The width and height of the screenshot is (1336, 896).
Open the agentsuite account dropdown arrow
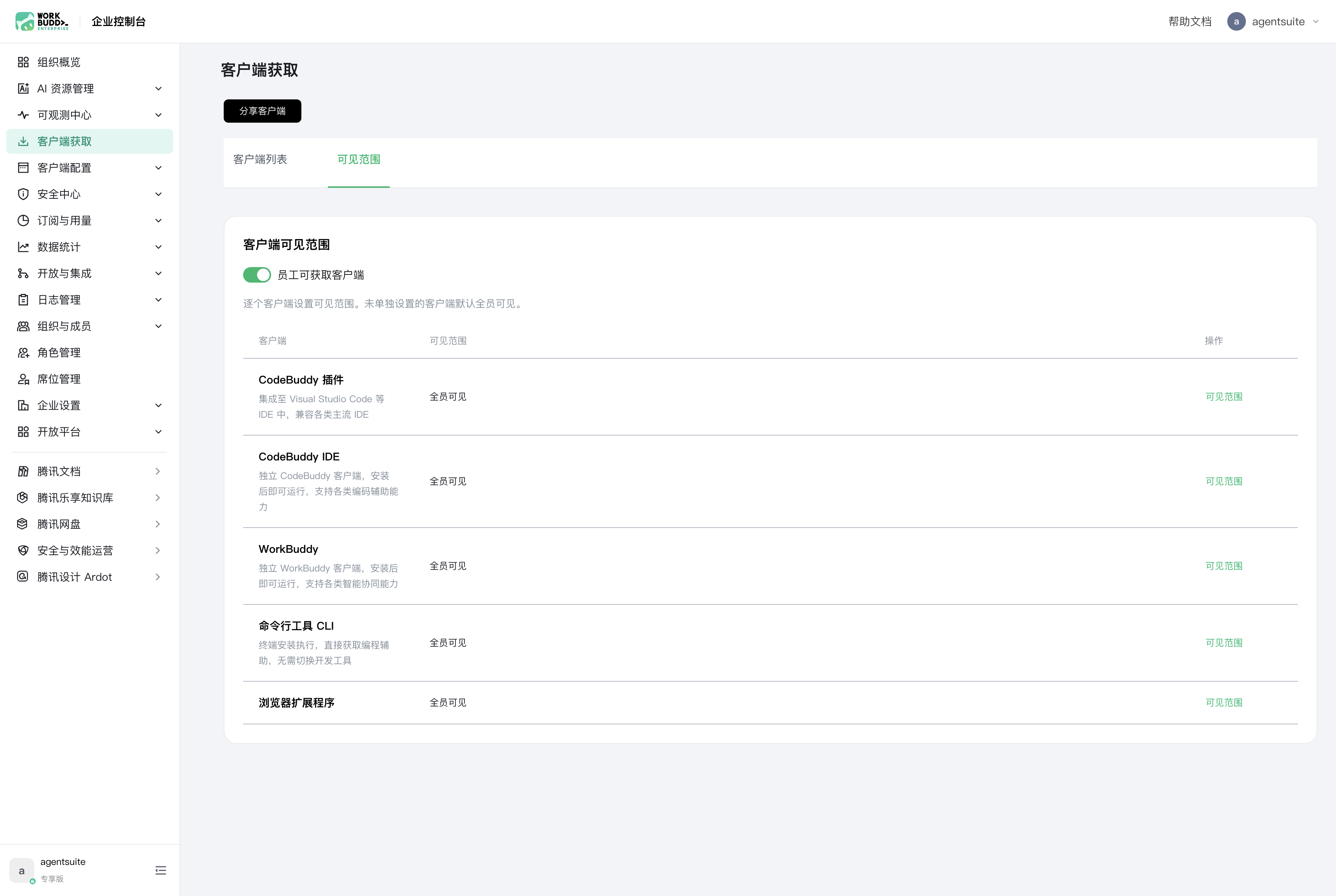[1316, 22]
